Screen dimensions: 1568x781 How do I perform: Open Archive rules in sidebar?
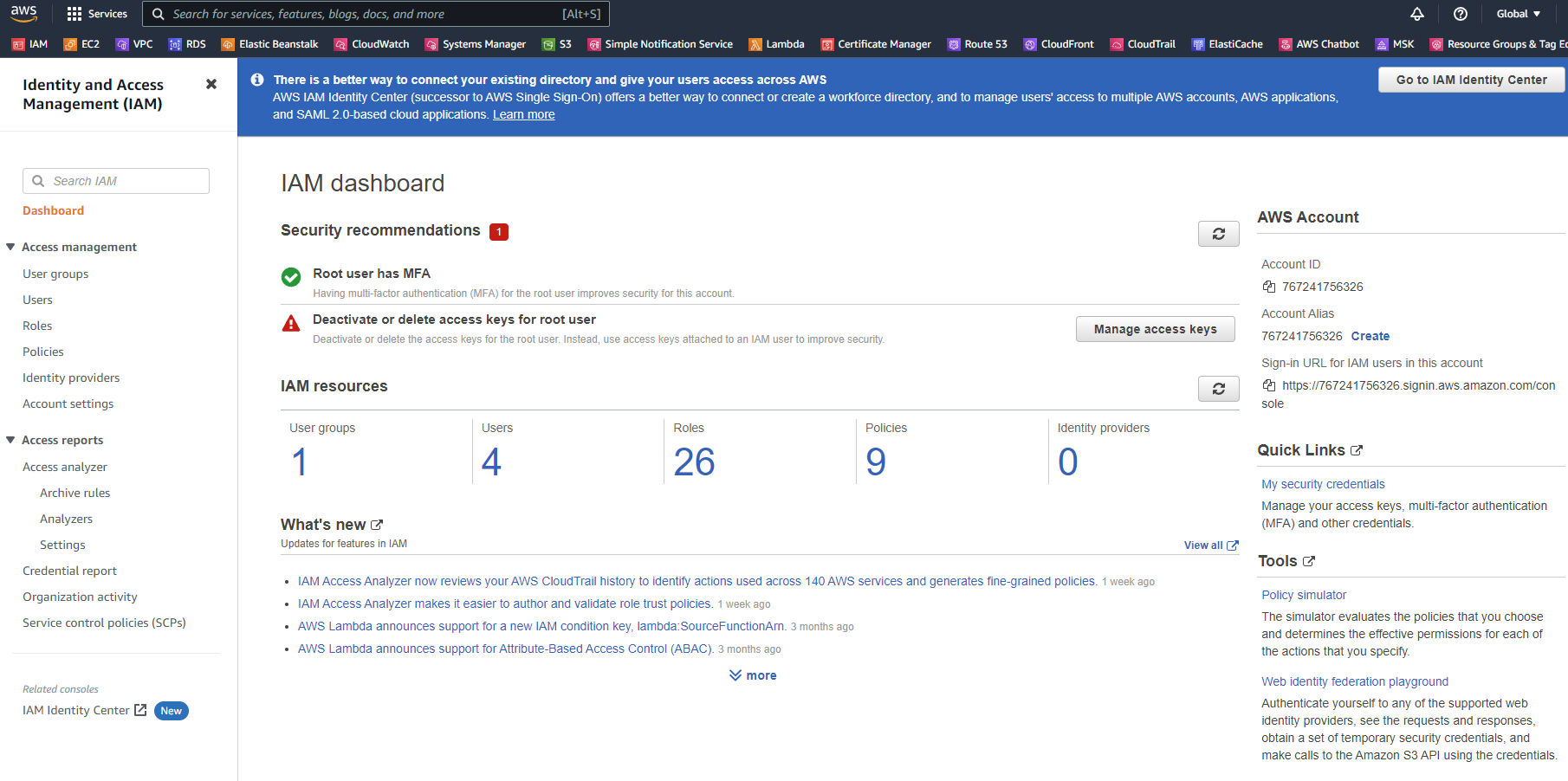click(75, 493)
